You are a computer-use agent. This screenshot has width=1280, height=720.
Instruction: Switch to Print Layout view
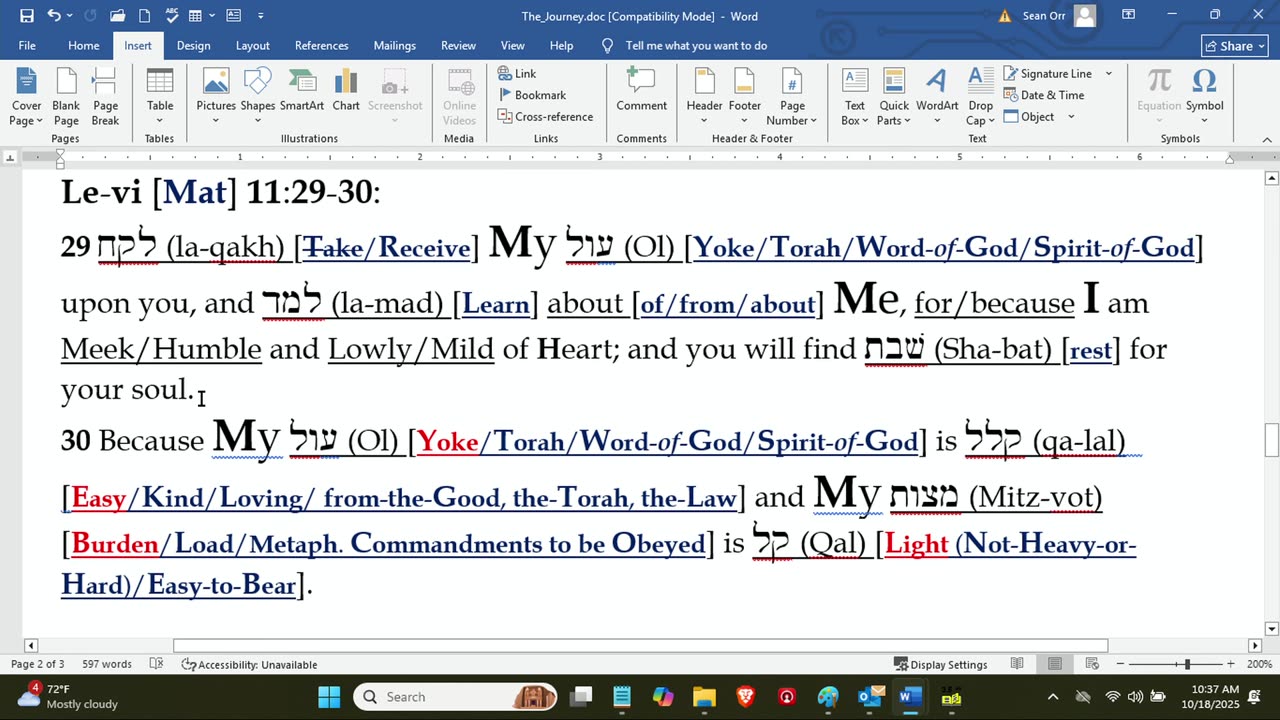click(1055, 664)
